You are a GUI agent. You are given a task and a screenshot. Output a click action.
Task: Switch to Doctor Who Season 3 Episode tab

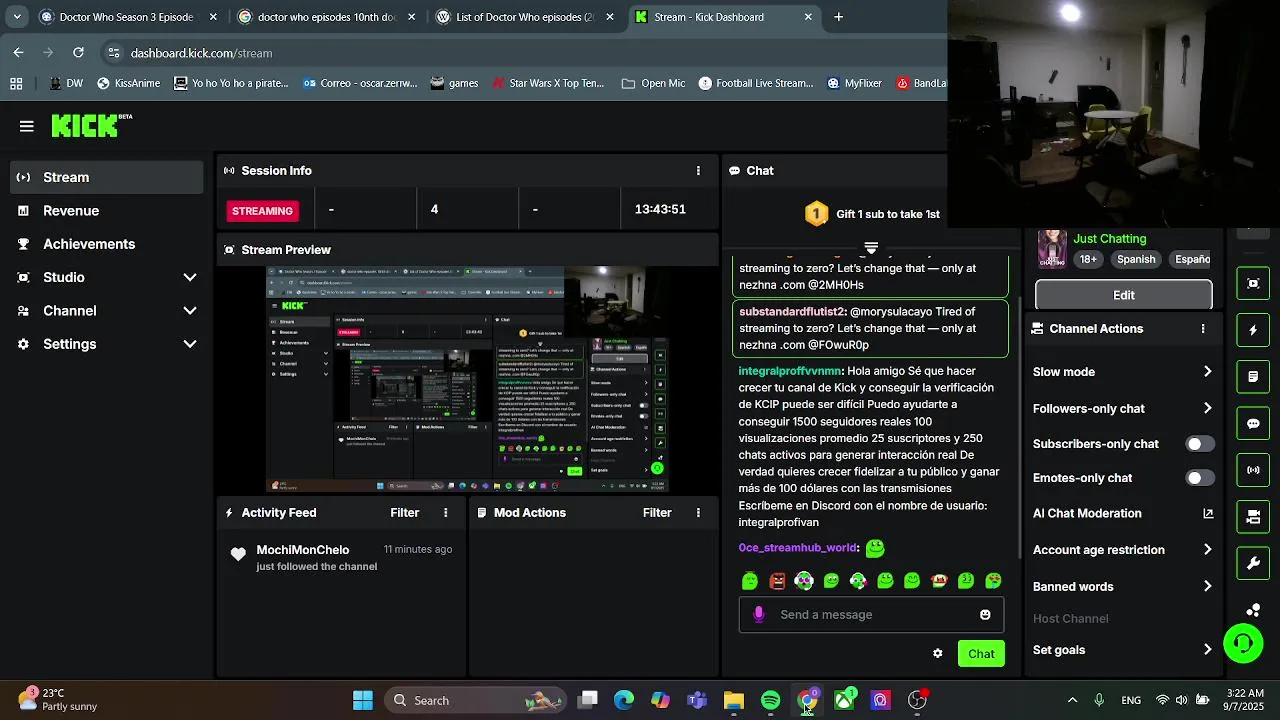(127, 17)
